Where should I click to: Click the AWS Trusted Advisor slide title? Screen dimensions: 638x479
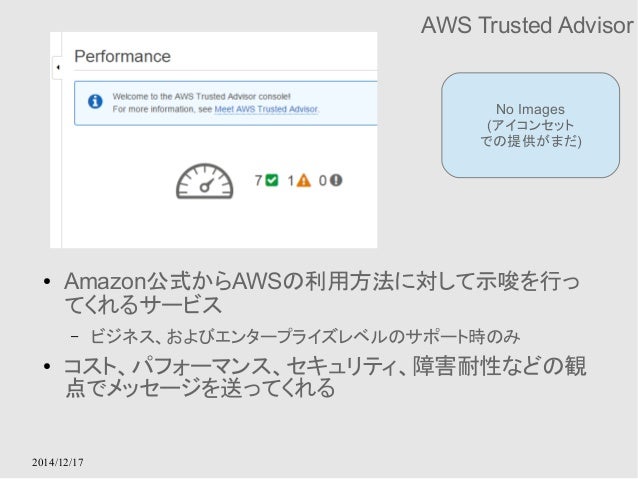[x=527, y=25]
